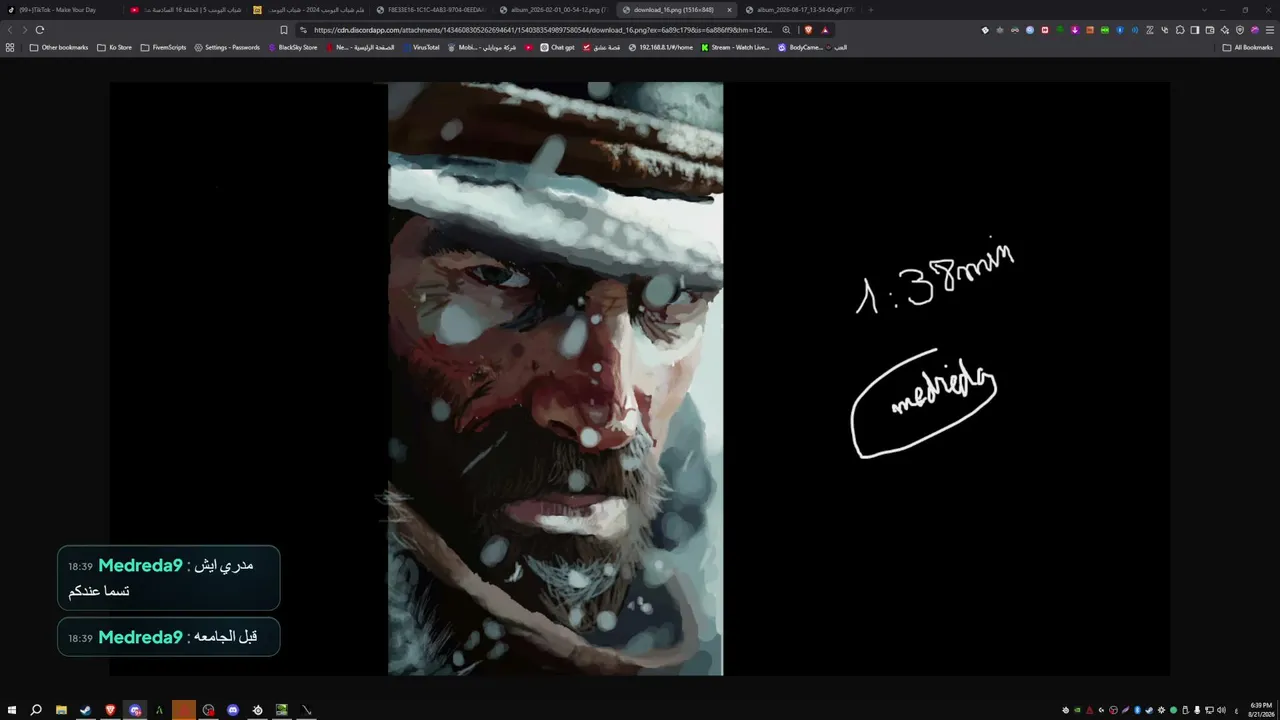The height and width of the screenshot is (720, 1280).
Task: Open the VirusTotal bookmark
Action: (420, 47)
